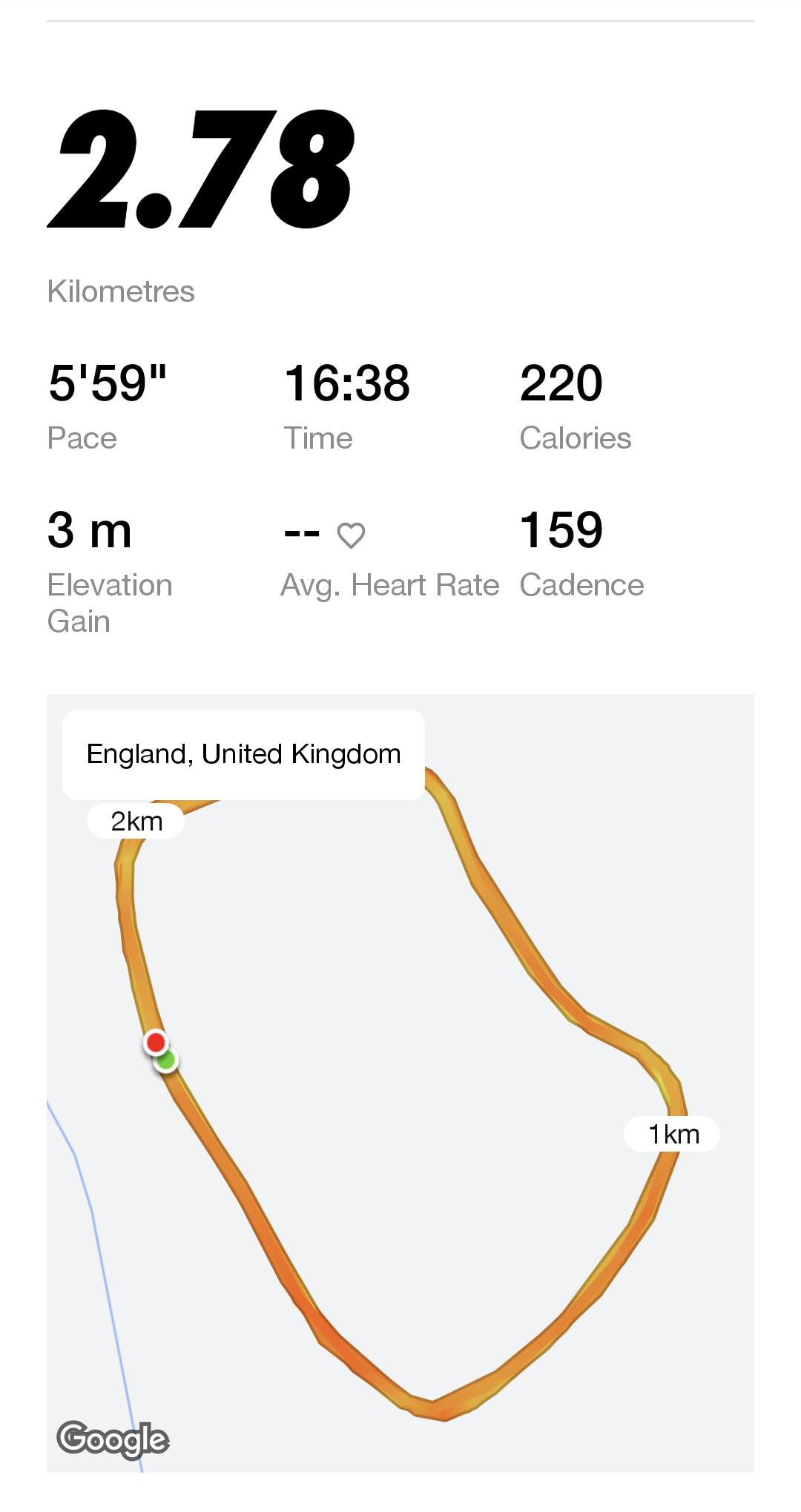Tap the Cadence label
This screenshot has height=1512, width=801.
pos(581,585)
